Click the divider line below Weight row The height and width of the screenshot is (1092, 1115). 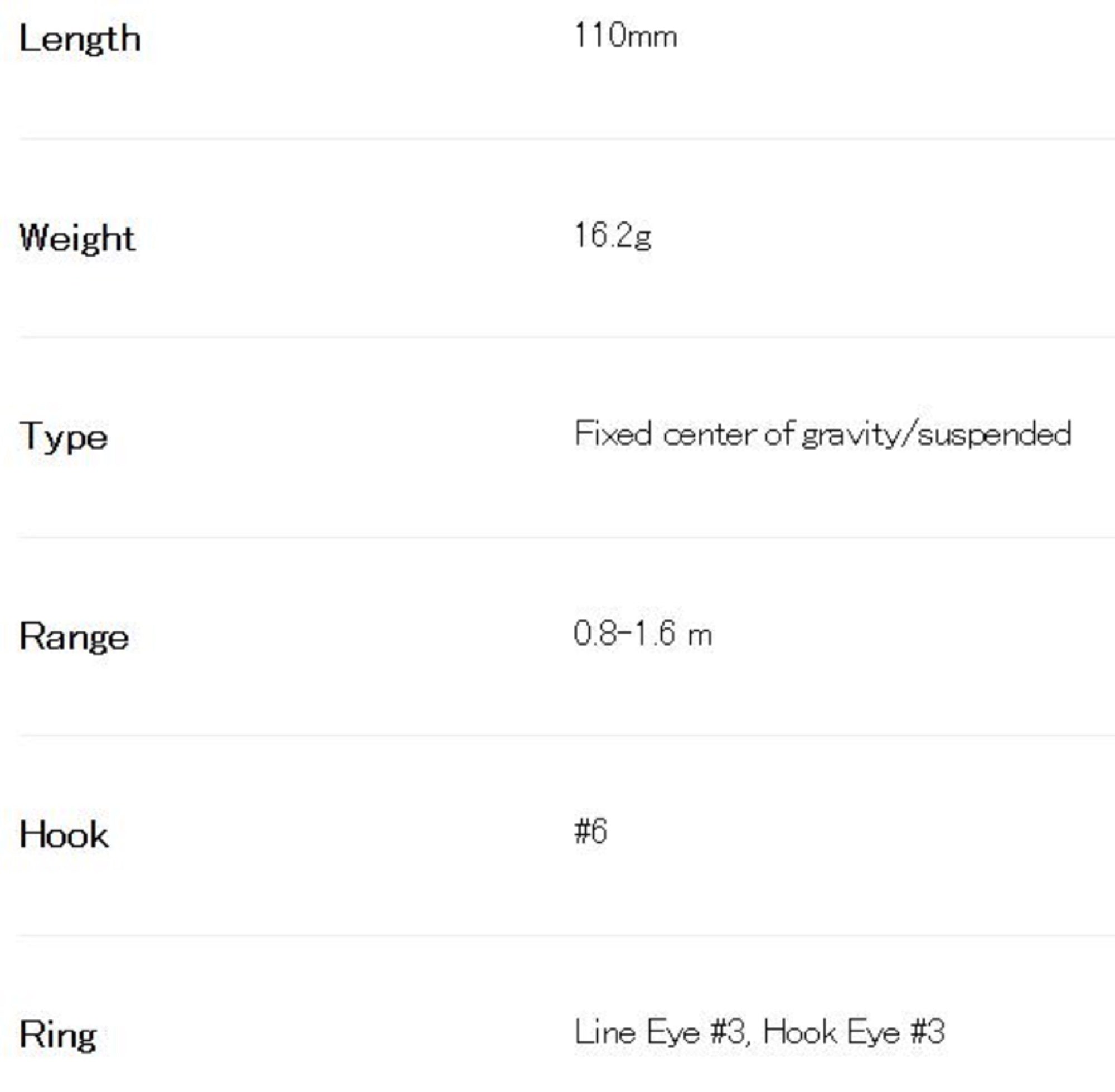coord(566,337)
